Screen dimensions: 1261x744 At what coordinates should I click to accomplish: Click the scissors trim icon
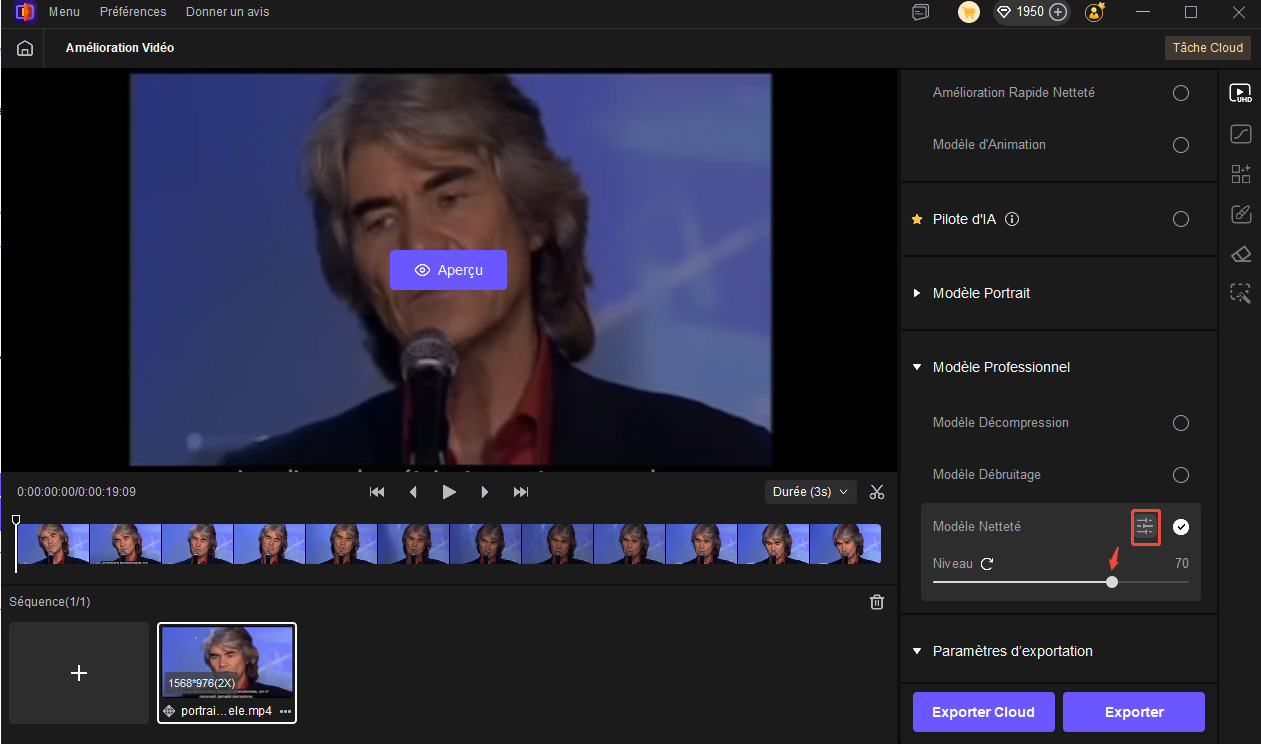click(x=877, y=492)
